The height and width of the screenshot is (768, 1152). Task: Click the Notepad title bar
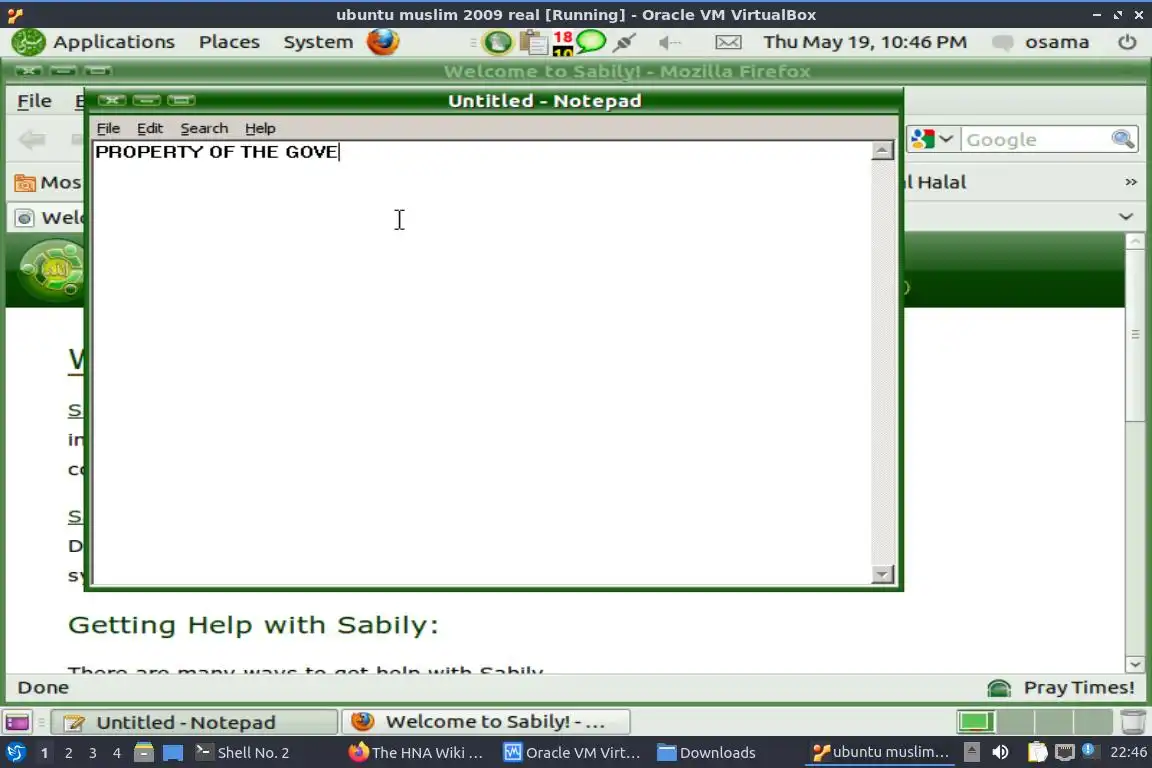[x=544, y=101]
